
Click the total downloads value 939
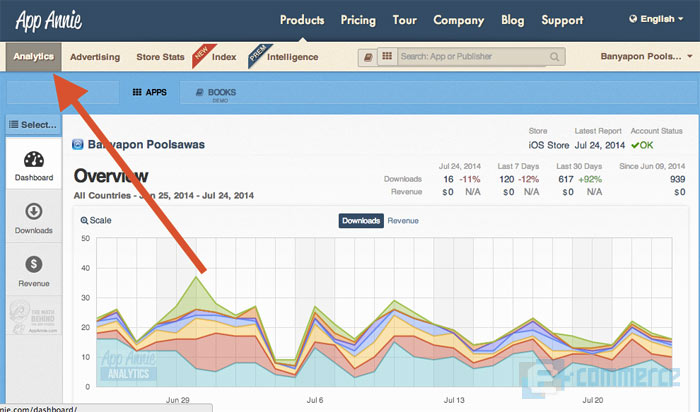coord(677,179)
